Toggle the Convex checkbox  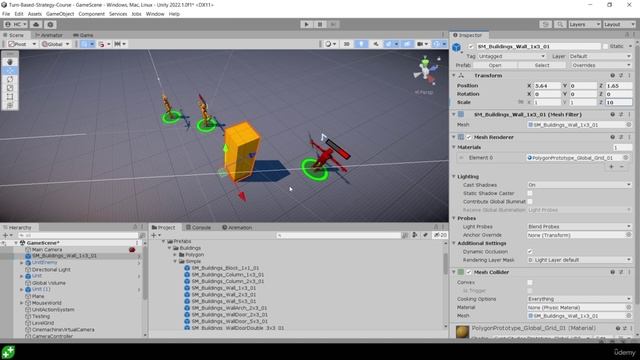pos(530,282)
